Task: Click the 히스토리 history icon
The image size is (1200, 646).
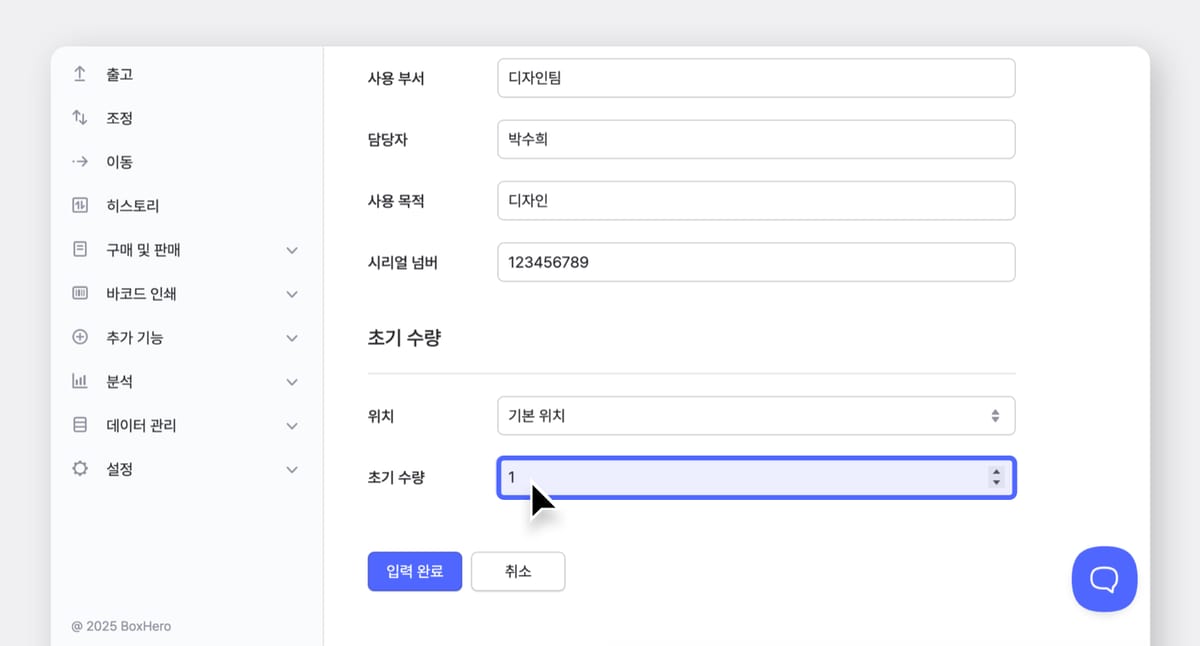Action: [79, 205]
